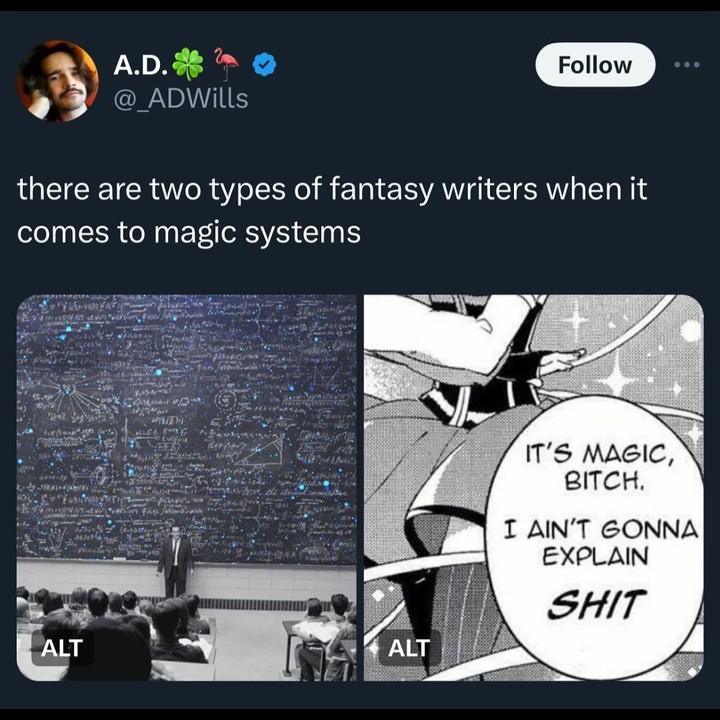The width and height of the screenshot is (720, 720).
Task: Click the A.D. display name
Action: pos(140,65)
